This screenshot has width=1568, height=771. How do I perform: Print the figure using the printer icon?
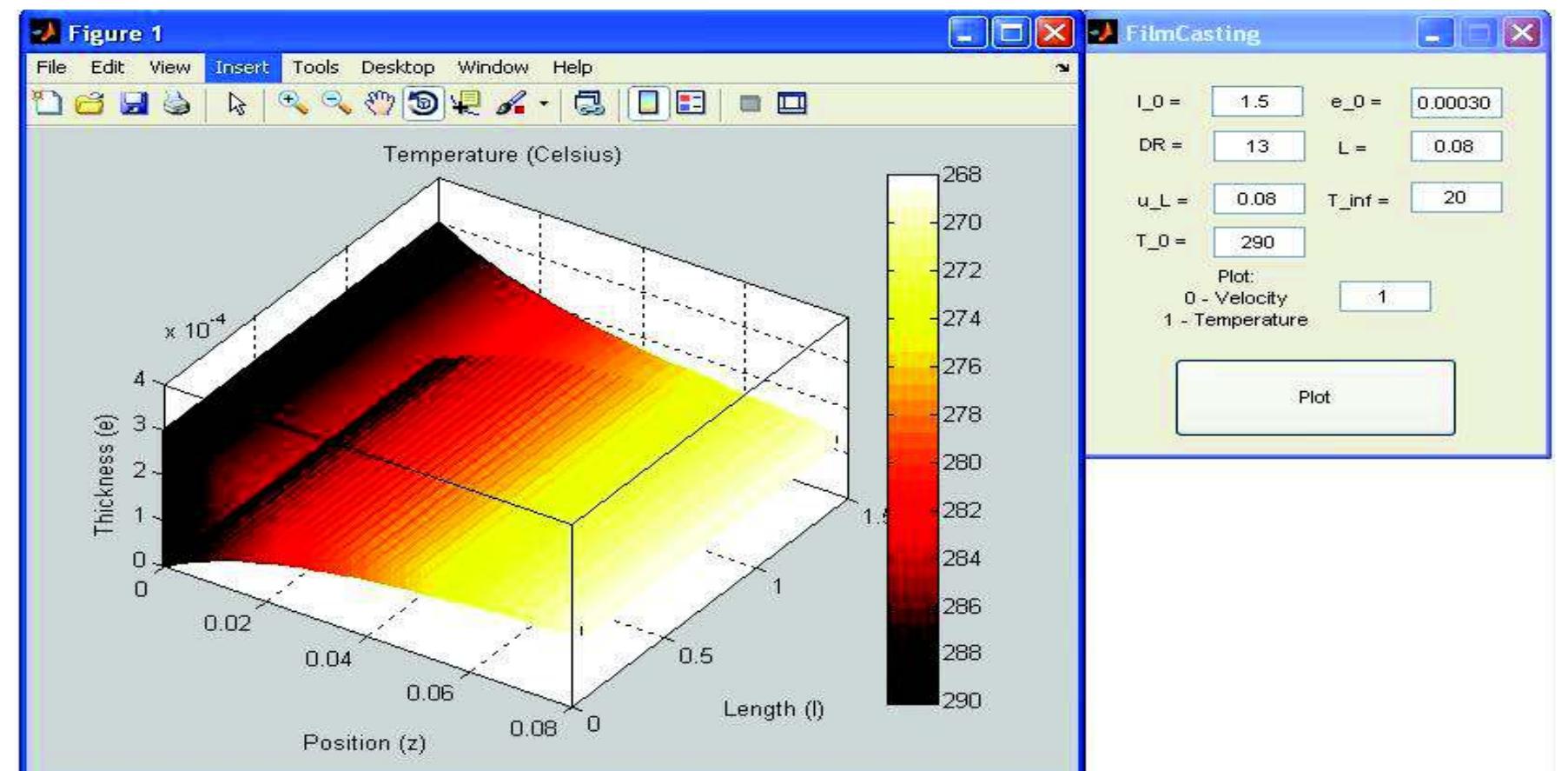(176, 103)
